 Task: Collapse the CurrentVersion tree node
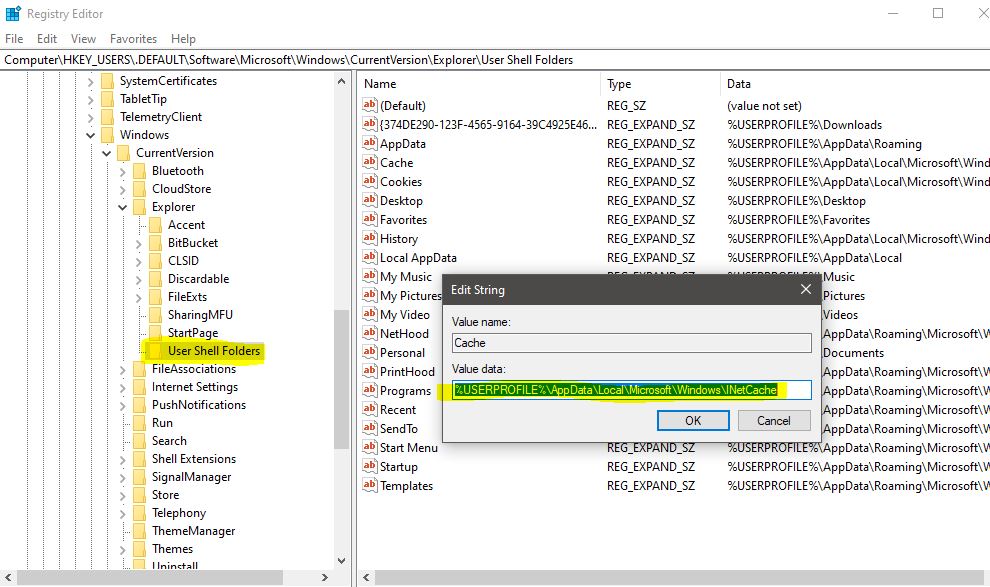point(106,153)
